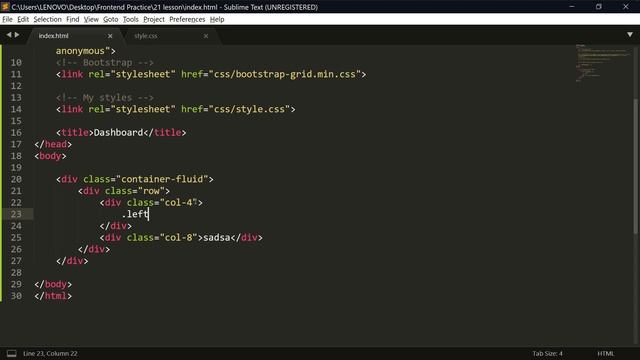This screenshot has width=640, height=360.
Task: Close the index.html tab
Action: (x=110, y=36)
